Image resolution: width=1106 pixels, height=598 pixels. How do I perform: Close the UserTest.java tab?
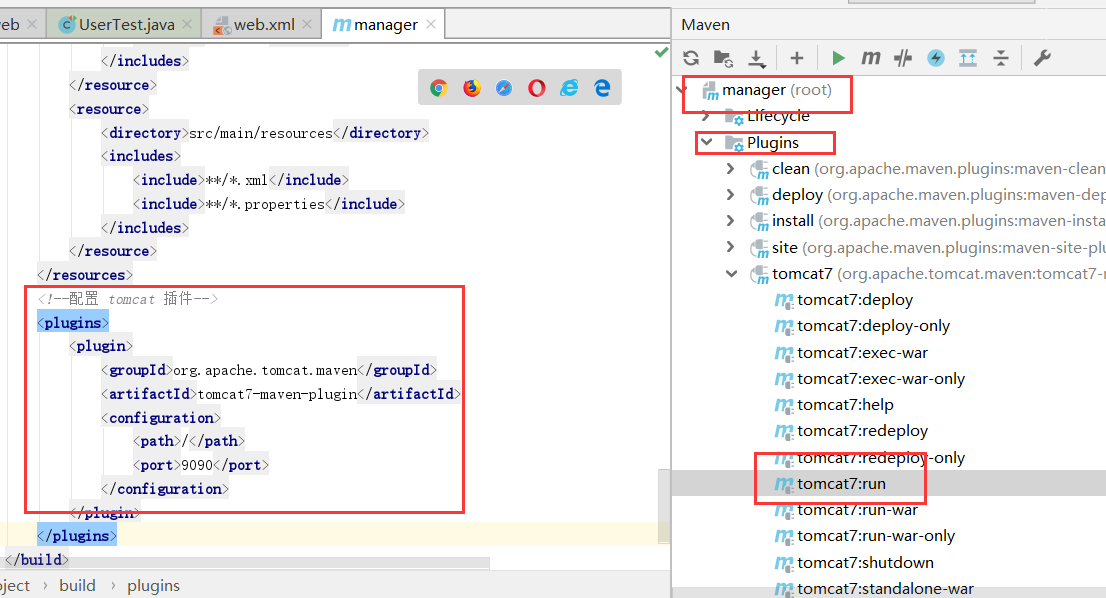pyautogui.click(x=187, y=24)
